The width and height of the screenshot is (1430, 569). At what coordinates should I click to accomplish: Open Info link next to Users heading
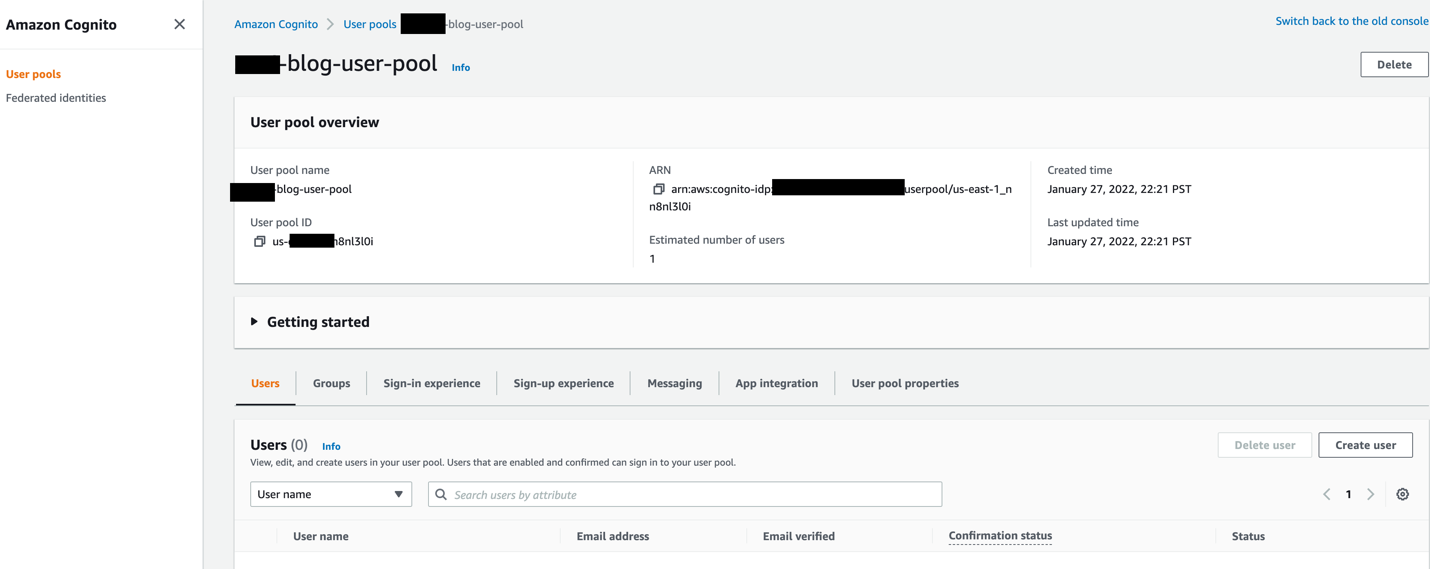click(331, 446)
